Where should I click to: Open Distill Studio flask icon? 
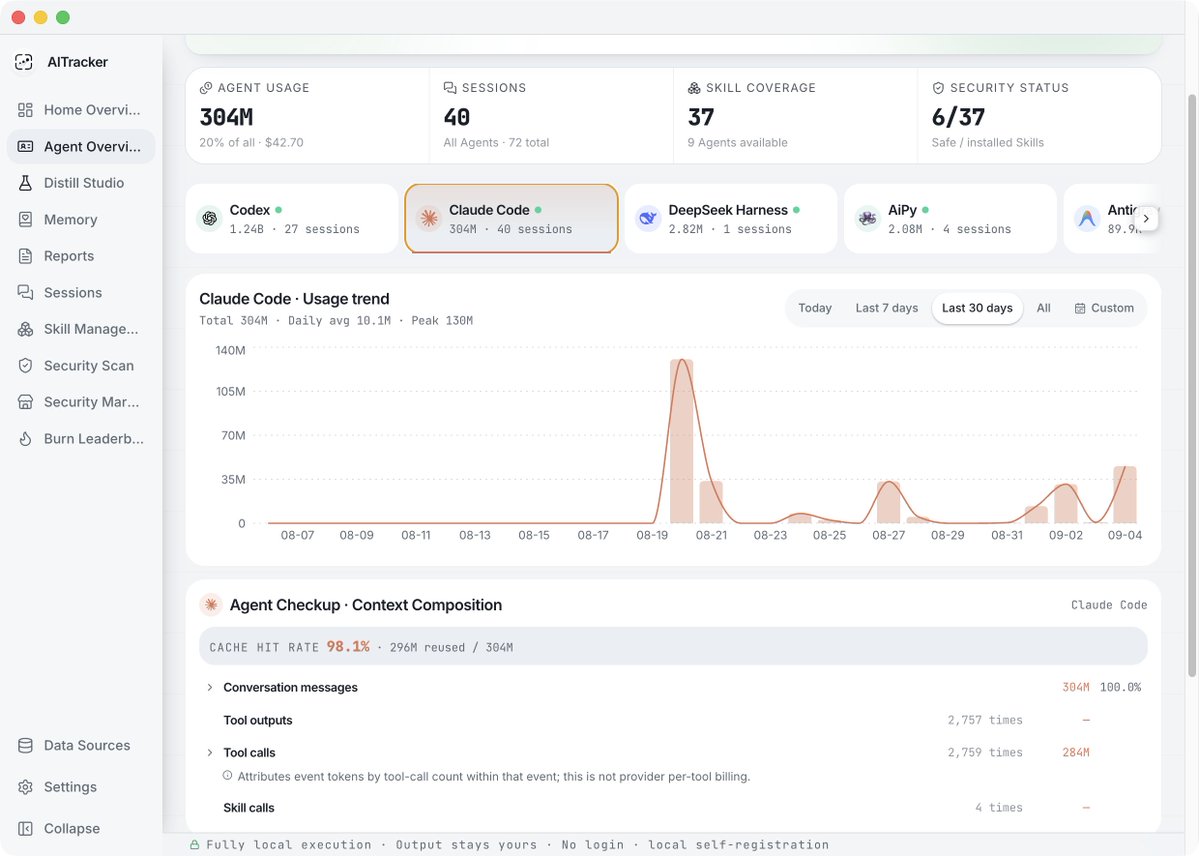click(25, 183)
